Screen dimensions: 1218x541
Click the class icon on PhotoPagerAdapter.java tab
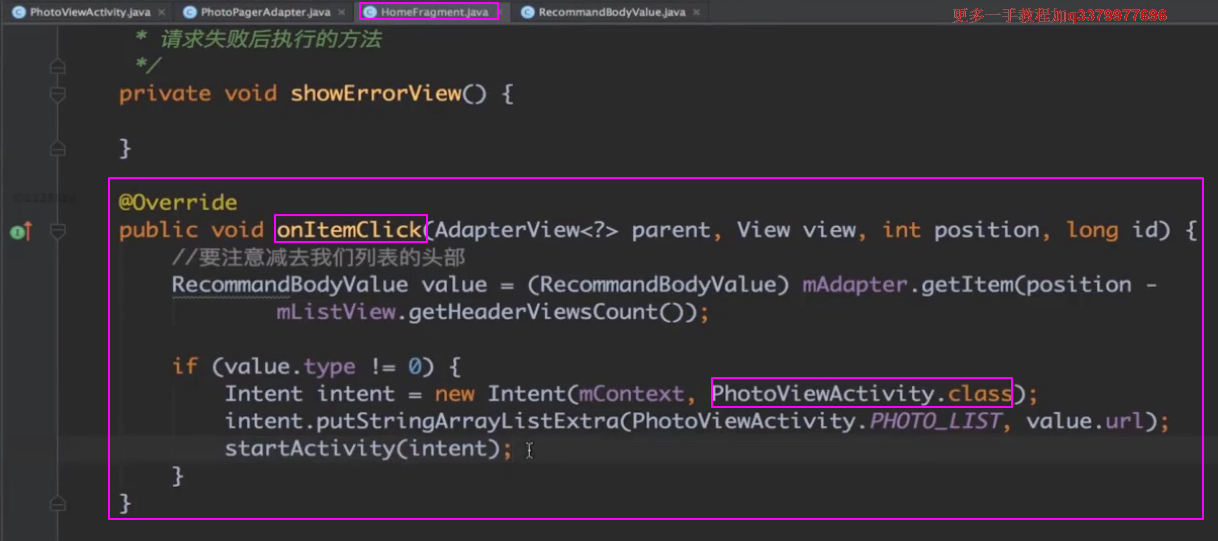click(190, 12)
